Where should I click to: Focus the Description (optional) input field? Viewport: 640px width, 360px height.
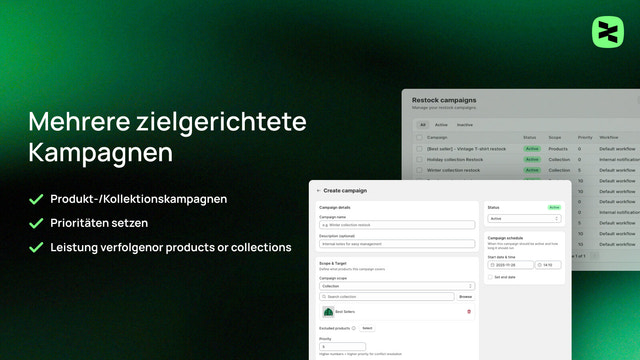coord(397,244)
